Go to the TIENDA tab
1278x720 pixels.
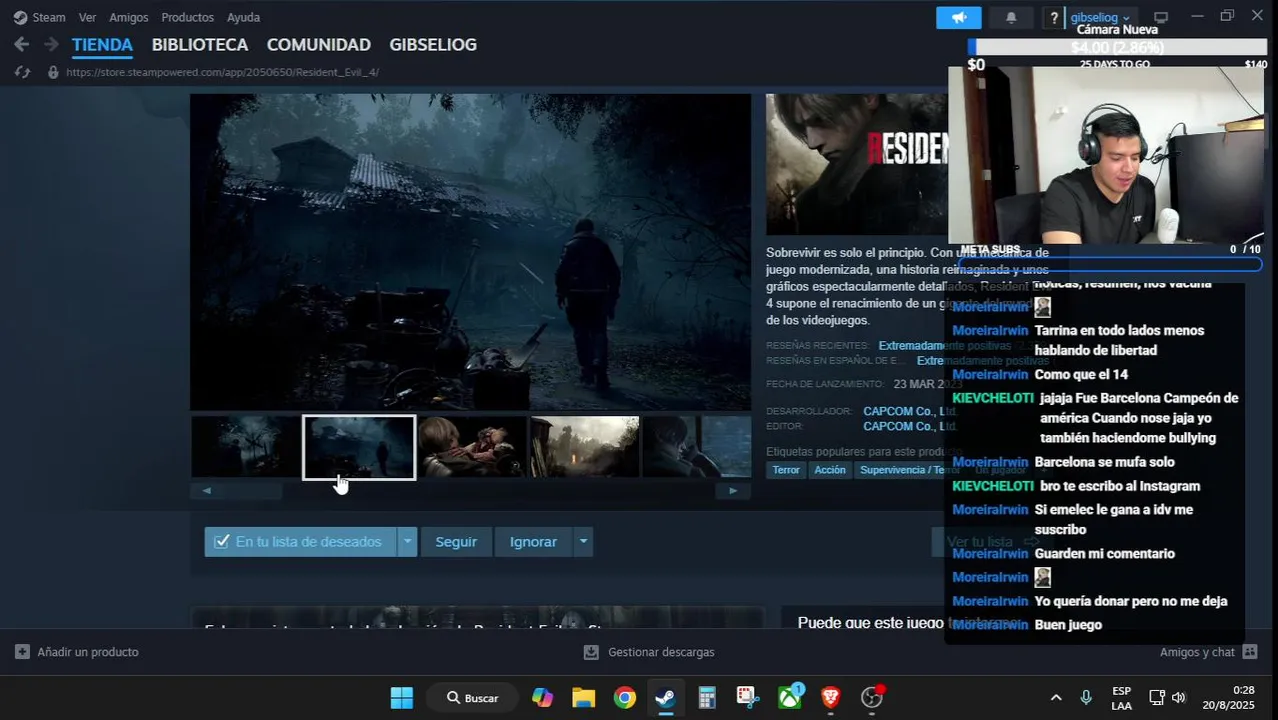click(x=102, y=45)
